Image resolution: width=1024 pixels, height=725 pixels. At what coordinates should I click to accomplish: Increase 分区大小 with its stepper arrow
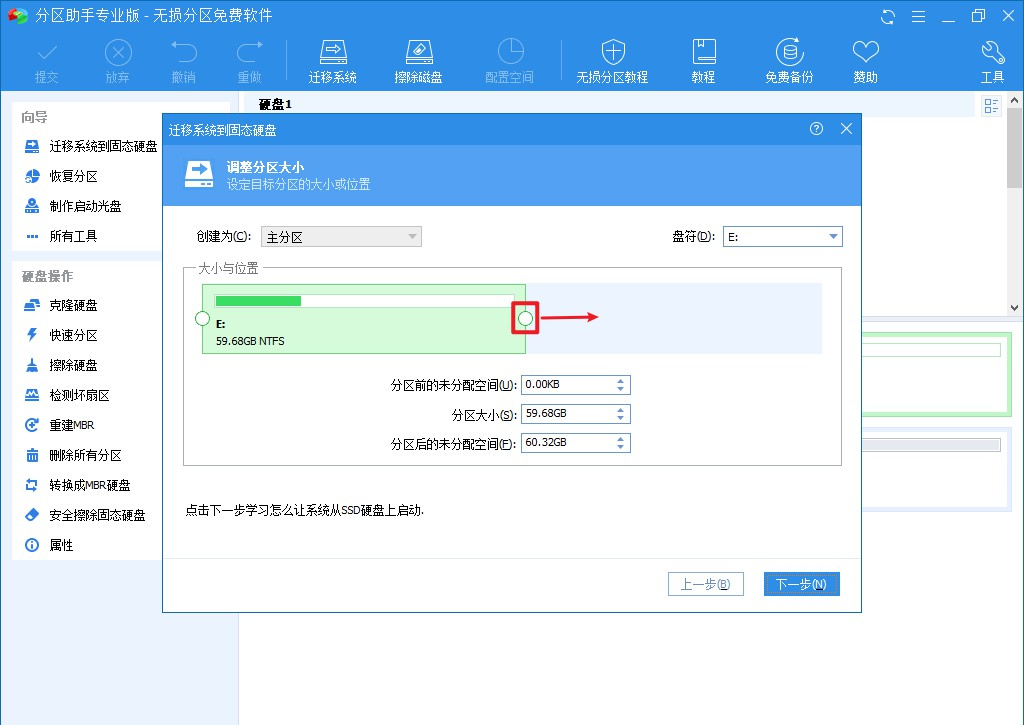click(621, 410)
